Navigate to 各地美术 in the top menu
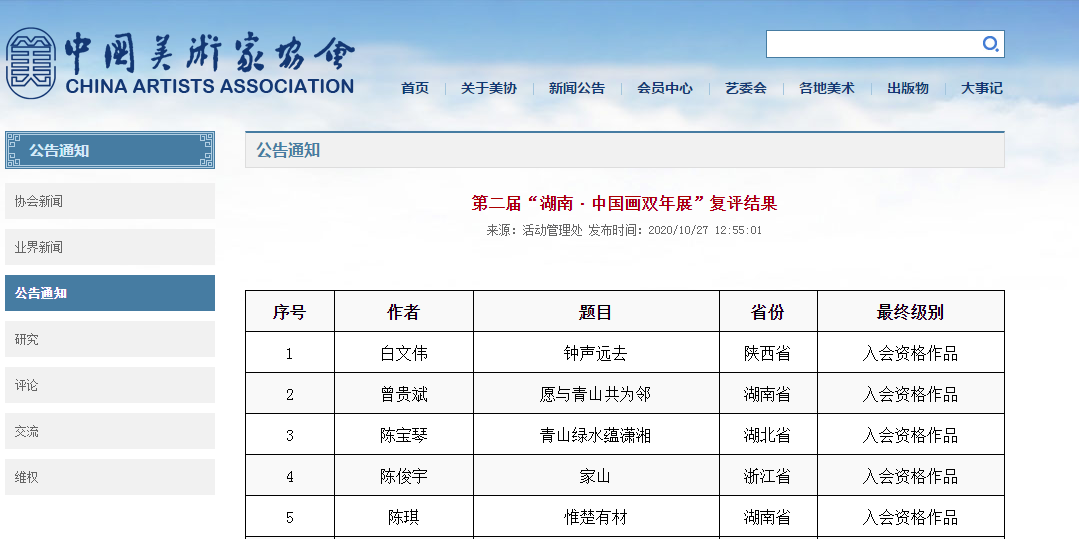The image size is (1079, 539). 827,88
